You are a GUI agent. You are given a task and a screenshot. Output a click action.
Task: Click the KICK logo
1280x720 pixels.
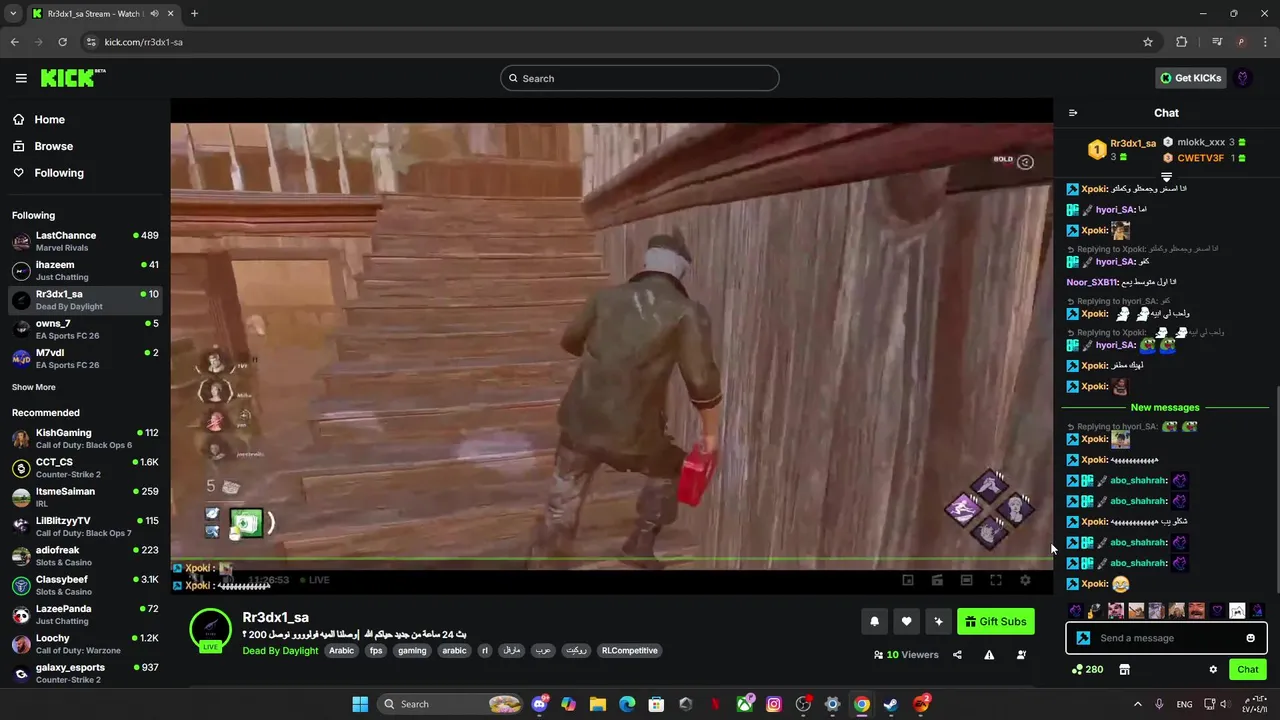coord(72,78)
